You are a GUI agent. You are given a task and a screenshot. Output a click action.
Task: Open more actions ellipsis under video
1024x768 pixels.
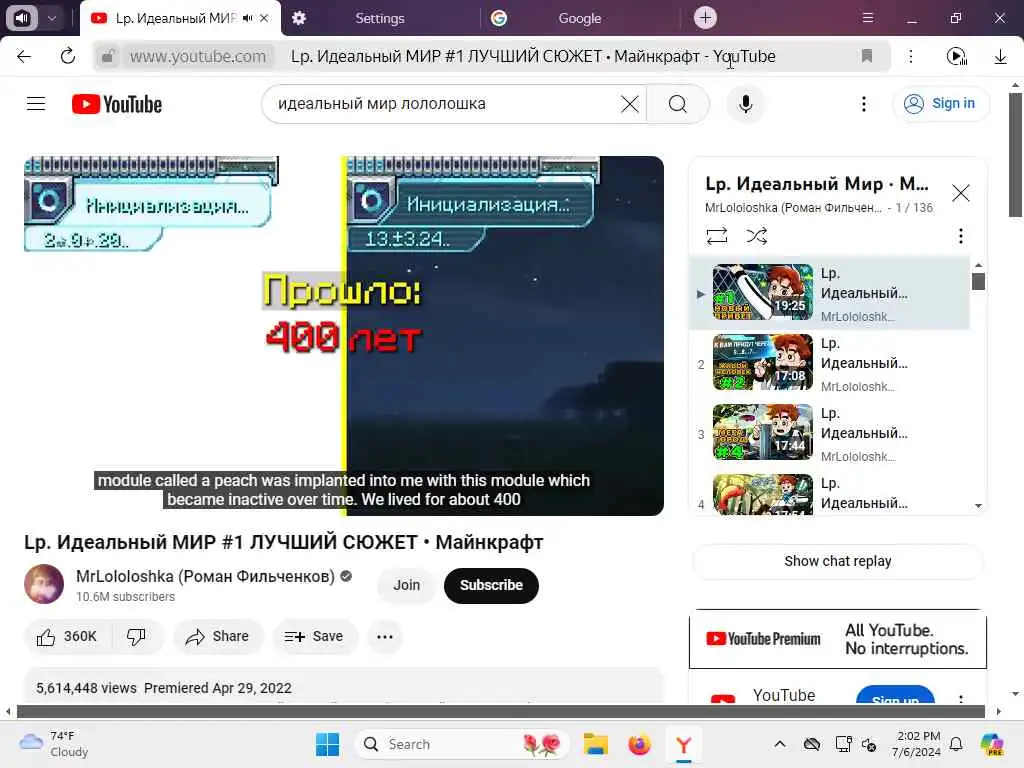coord(385,637)
